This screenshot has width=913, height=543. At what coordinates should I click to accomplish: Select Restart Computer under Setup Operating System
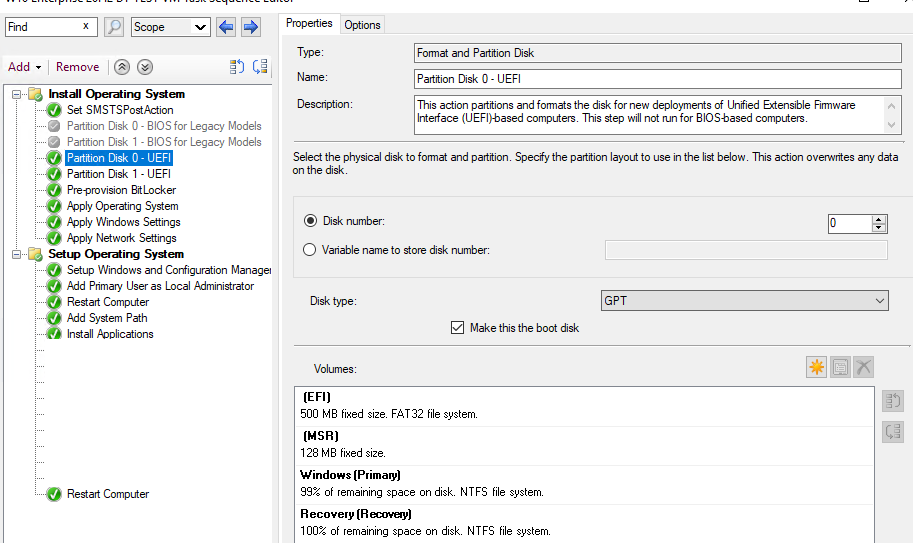click(x=108, y=302)
